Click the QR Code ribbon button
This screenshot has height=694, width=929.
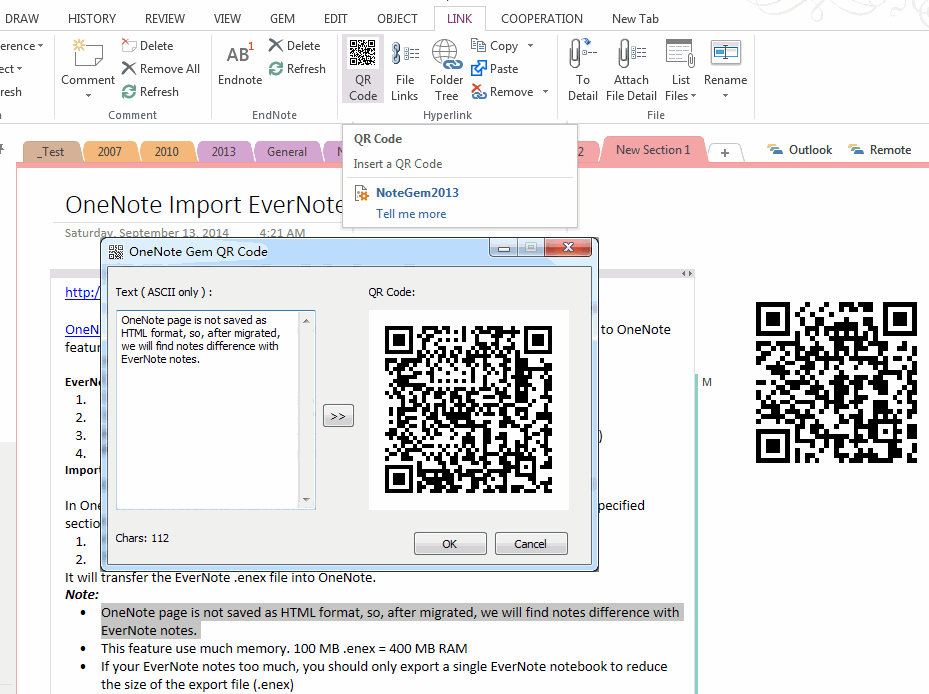[x=363, y=70]
